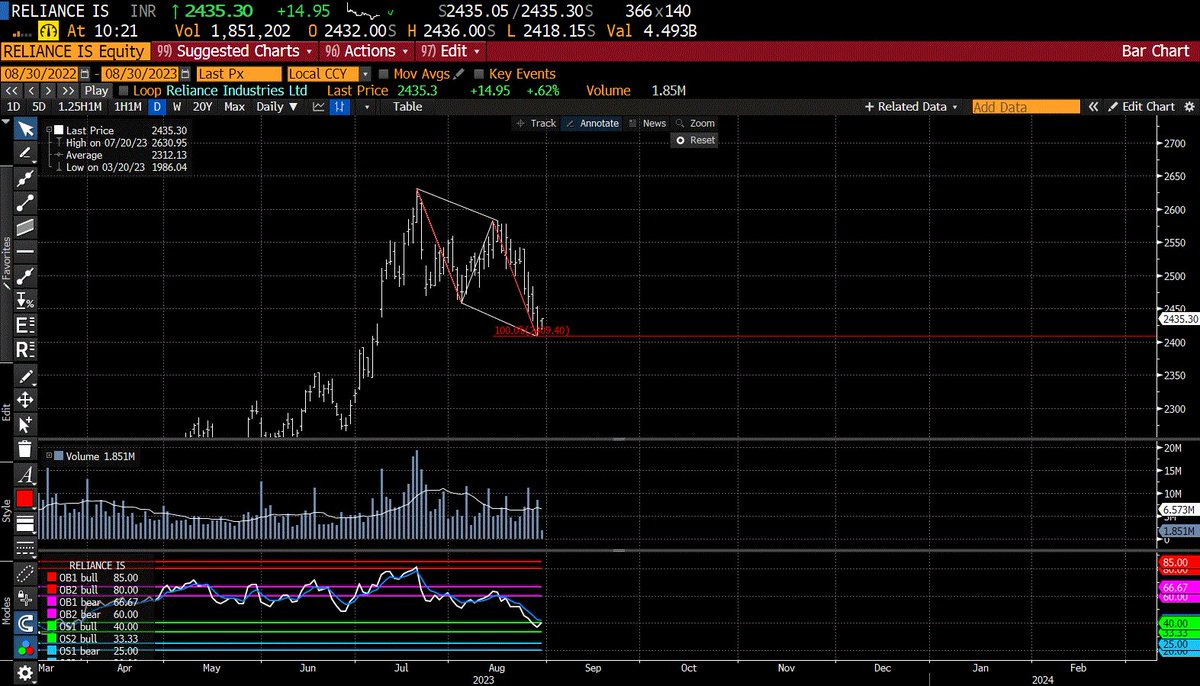Edit moving averages pencil icon

[x=459, y=74]
